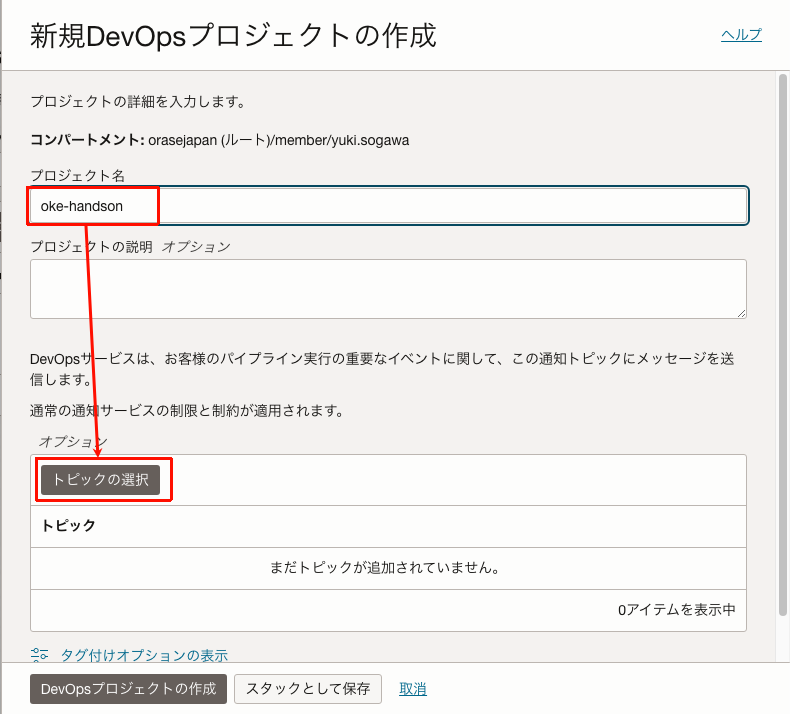Click the compartment path orasejapan text
Viewport: 790px width, 714px height.
pos(278,140)
